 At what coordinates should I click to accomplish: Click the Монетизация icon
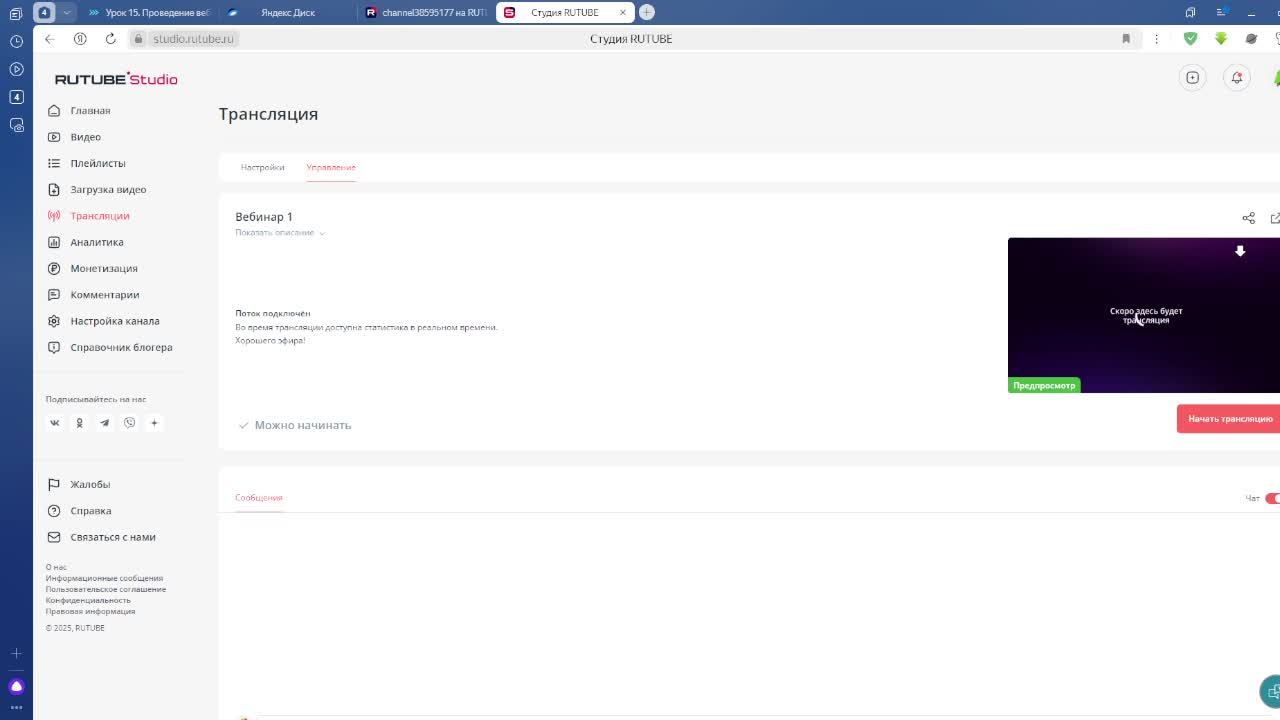(54, 269)
